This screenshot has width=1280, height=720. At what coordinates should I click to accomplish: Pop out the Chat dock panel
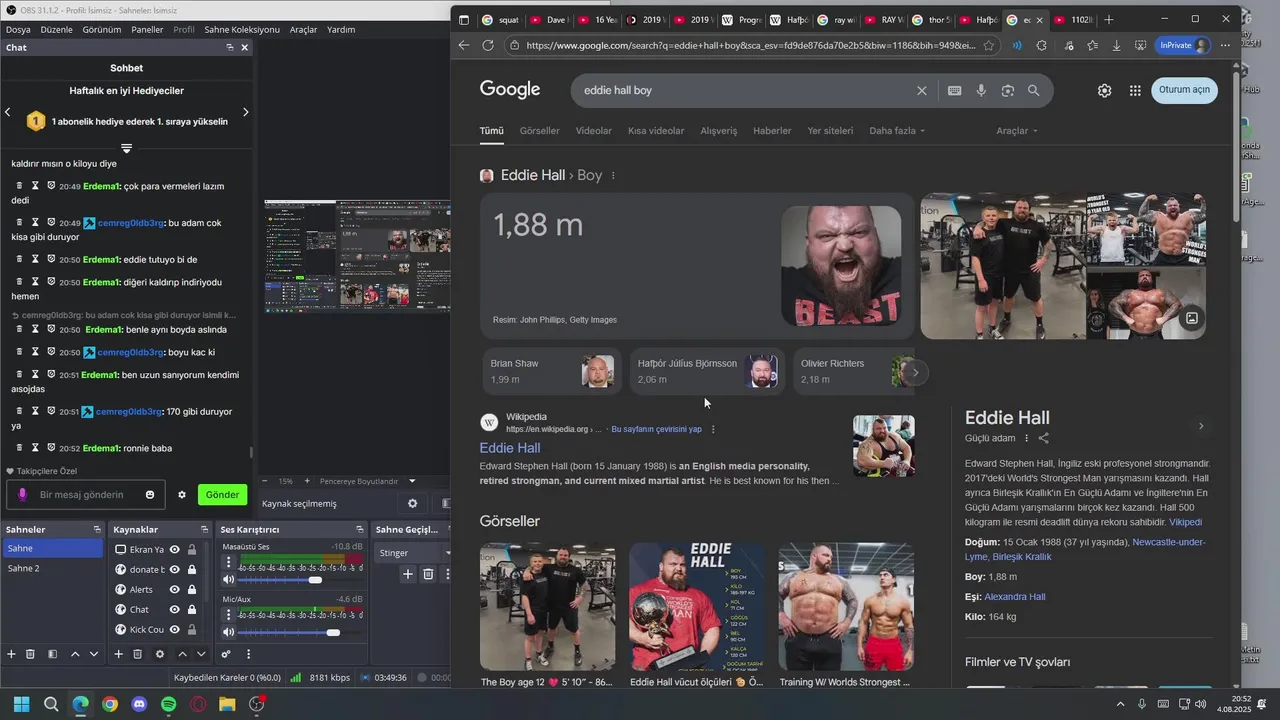click(x=230, y=47)
